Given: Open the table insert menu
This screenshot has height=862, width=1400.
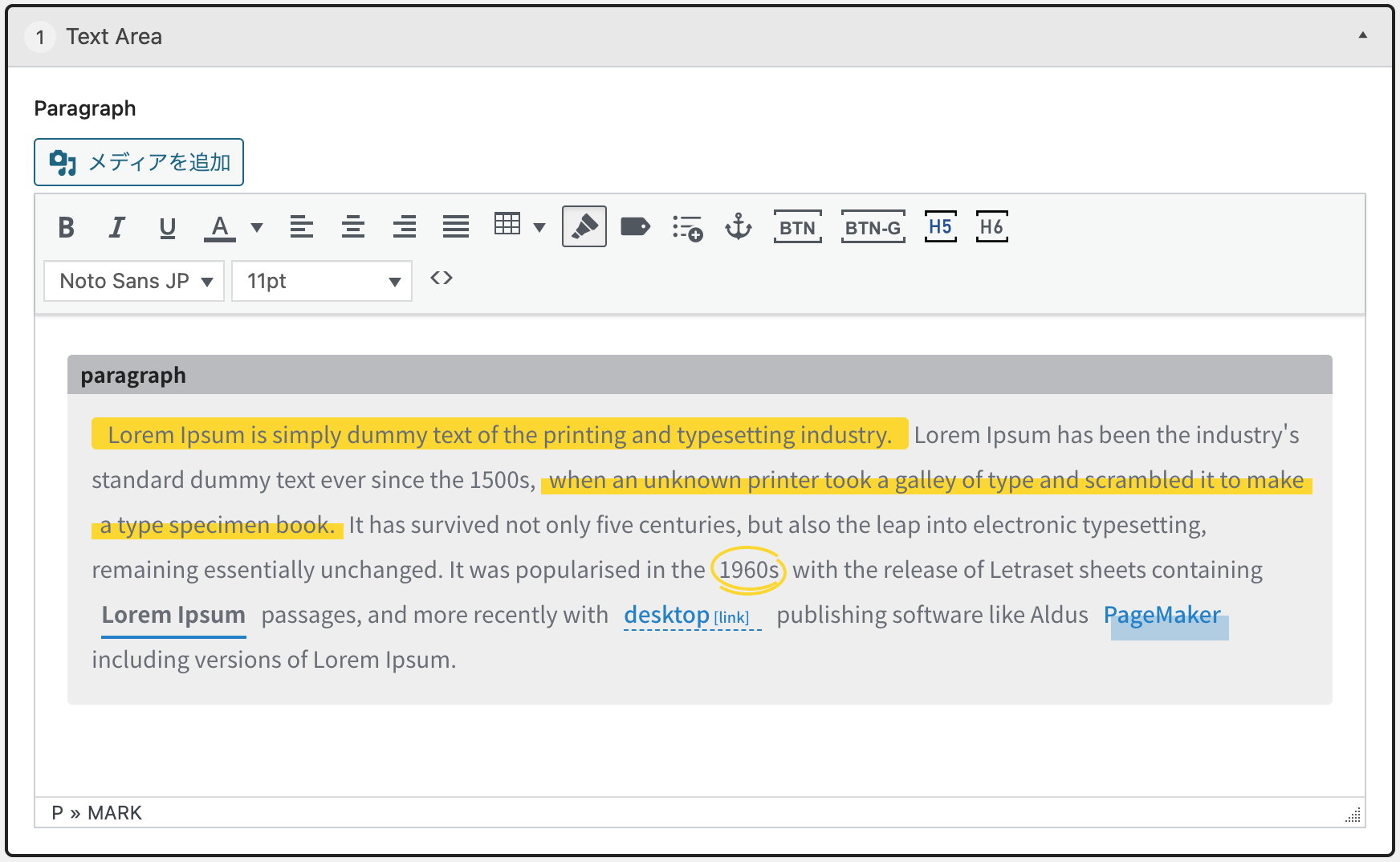Looking at the screenshot, I should pyautogui.click(x=519, y=226).
